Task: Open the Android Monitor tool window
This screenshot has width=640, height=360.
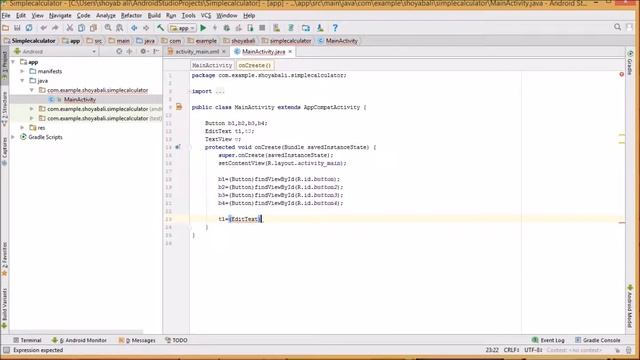Action: [x=79, y=340]
